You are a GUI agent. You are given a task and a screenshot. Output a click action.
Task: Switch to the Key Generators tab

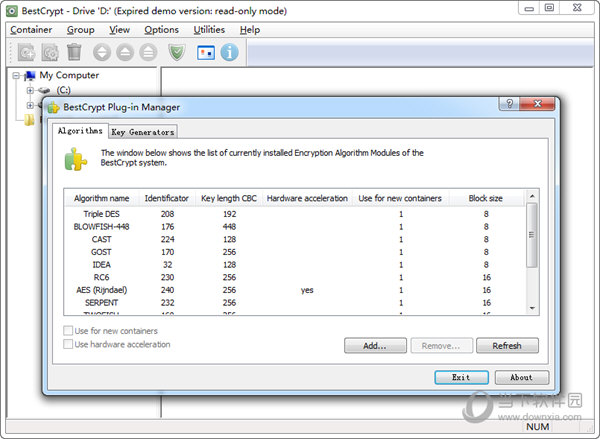point(143,132)
